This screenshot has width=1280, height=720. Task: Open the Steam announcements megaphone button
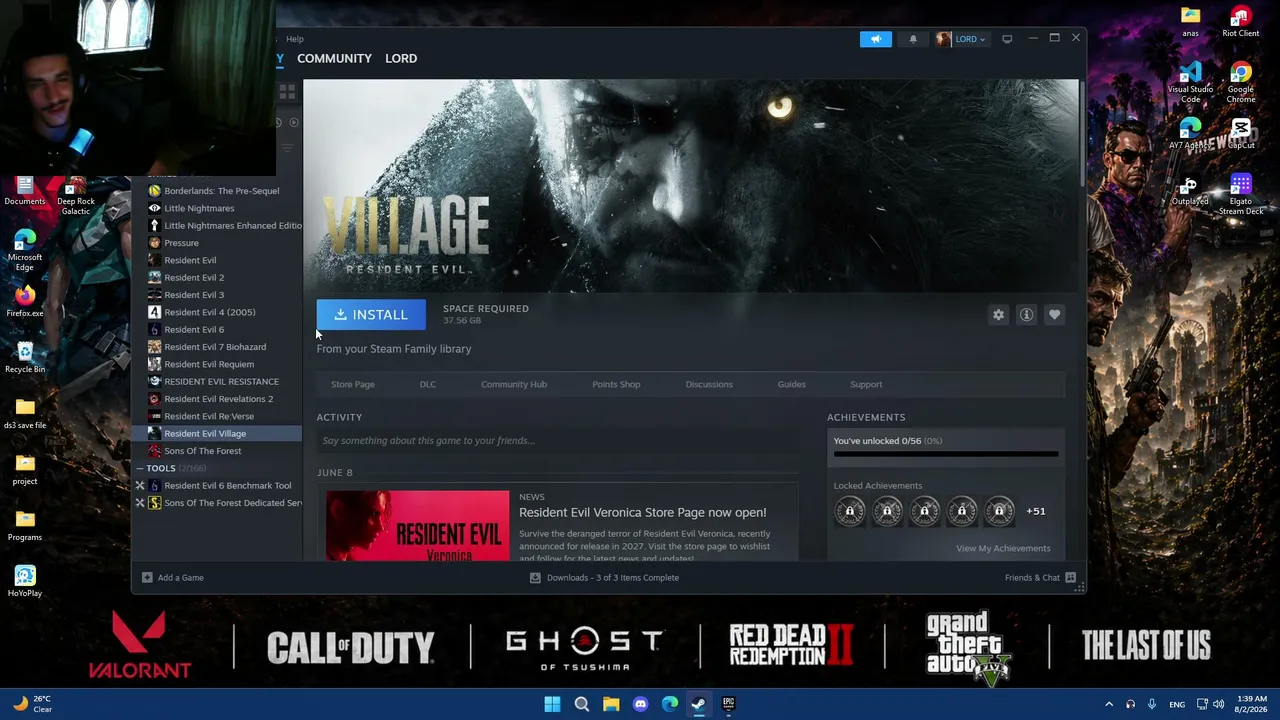(x=875, y=39)
